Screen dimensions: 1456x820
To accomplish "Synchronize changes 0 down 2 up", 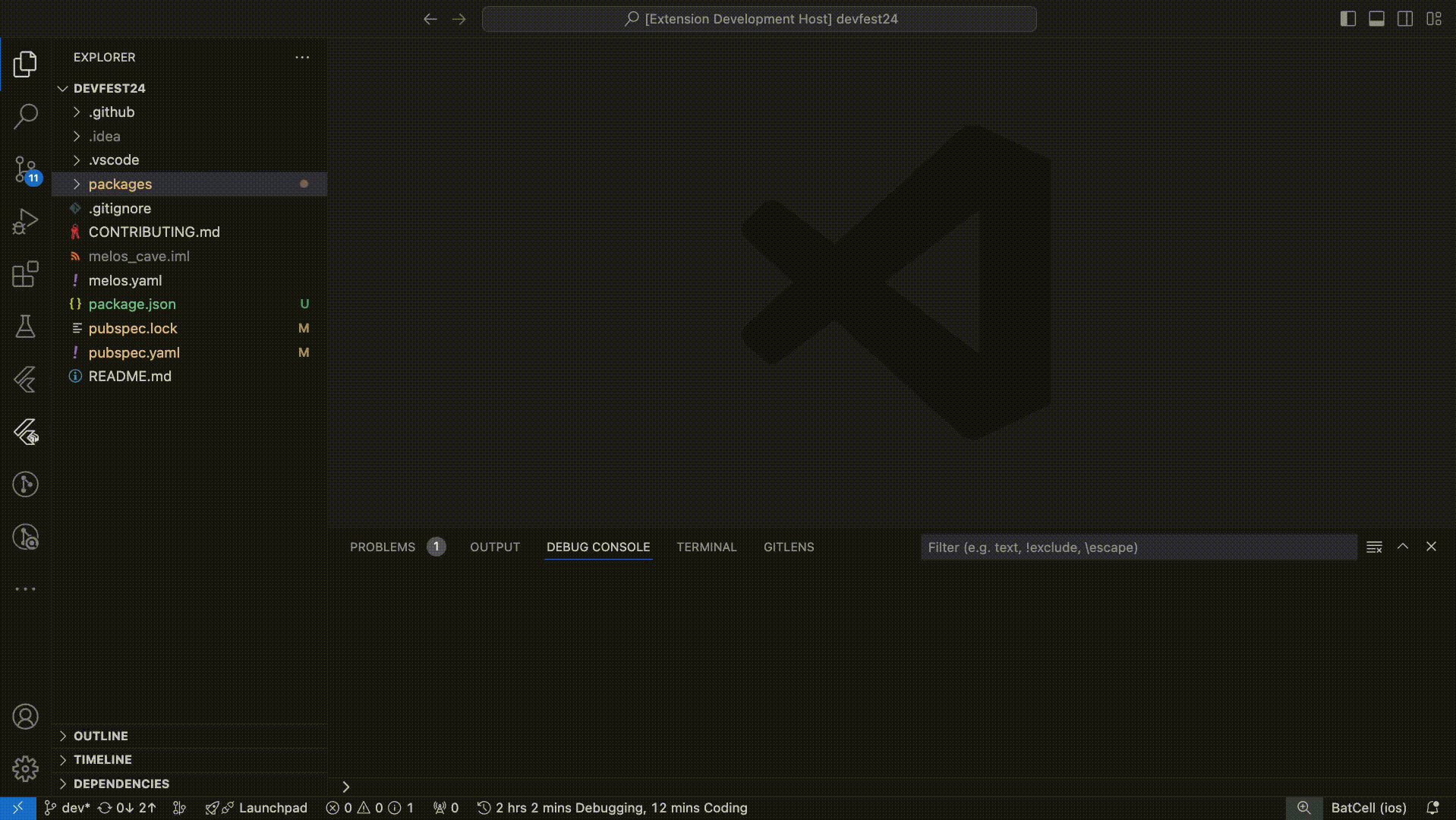I will pos(127,808).
